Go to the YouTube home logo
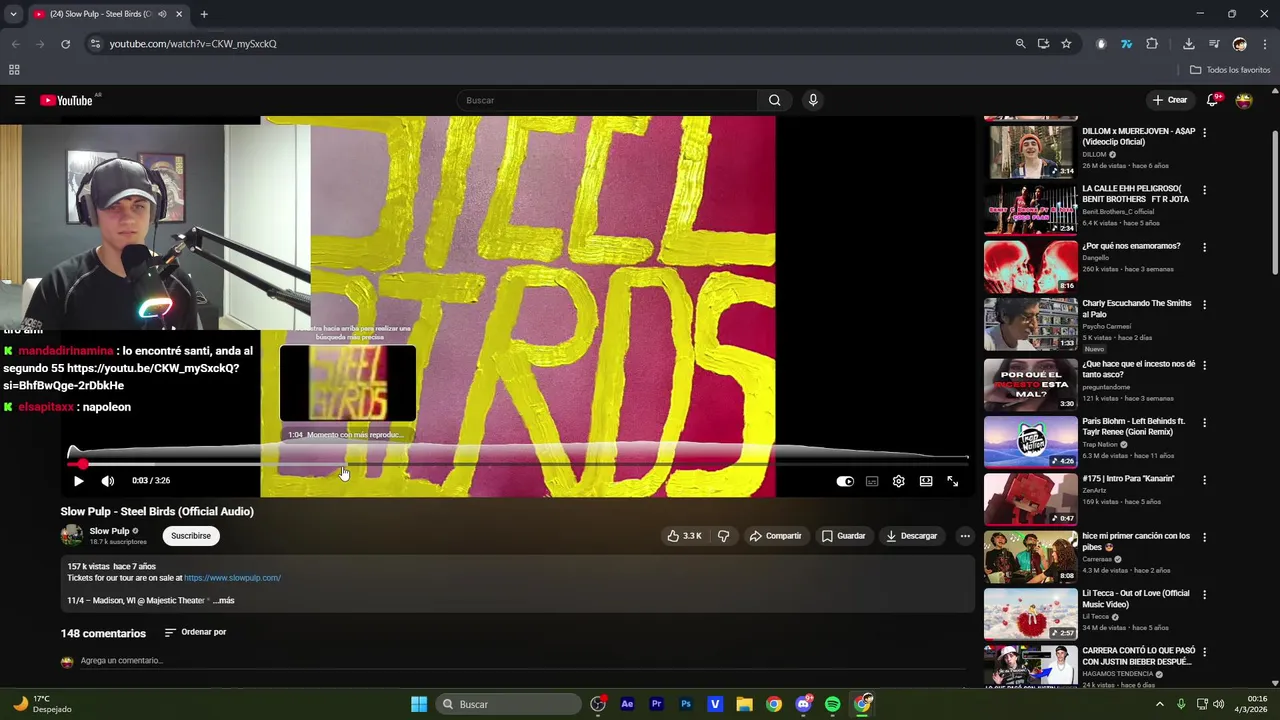 point(66,100)
